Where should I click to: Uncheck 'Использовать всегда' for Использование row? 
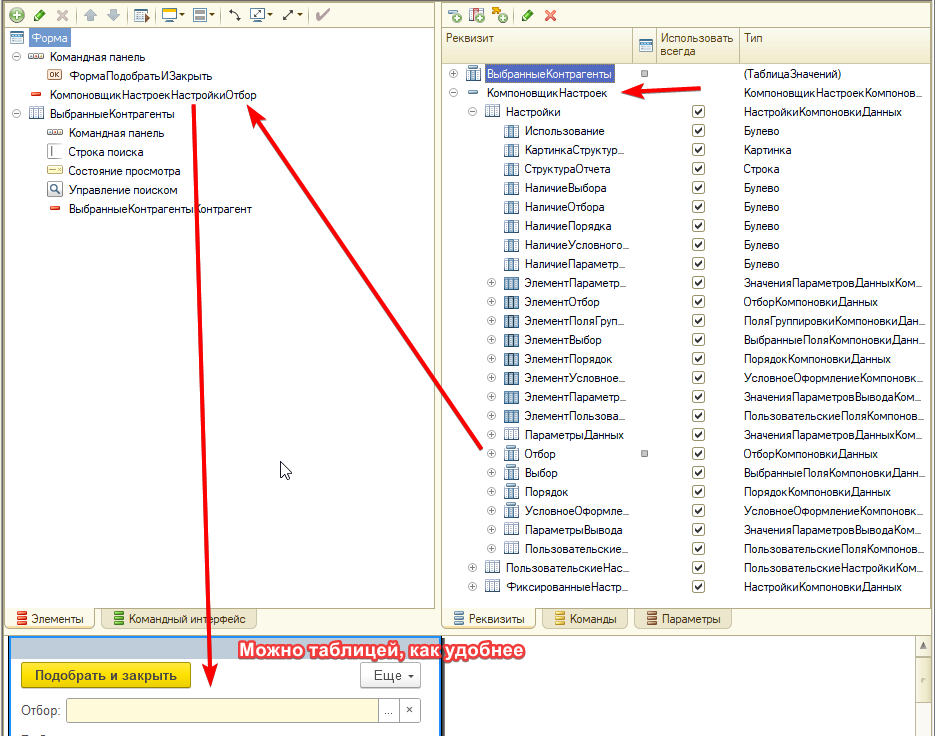pos(698,131)
